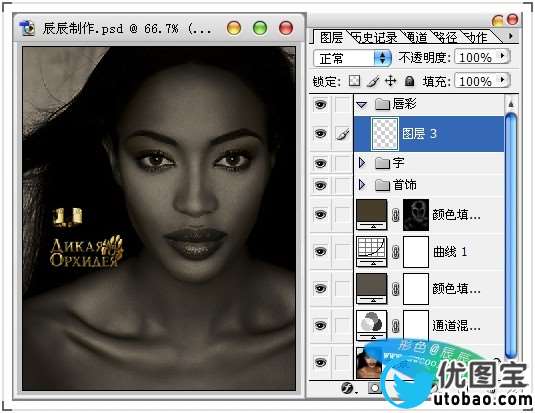Click the curves adjustment thumbnail of 曲线 1
The image size is (535, 413).
point(371,252)
